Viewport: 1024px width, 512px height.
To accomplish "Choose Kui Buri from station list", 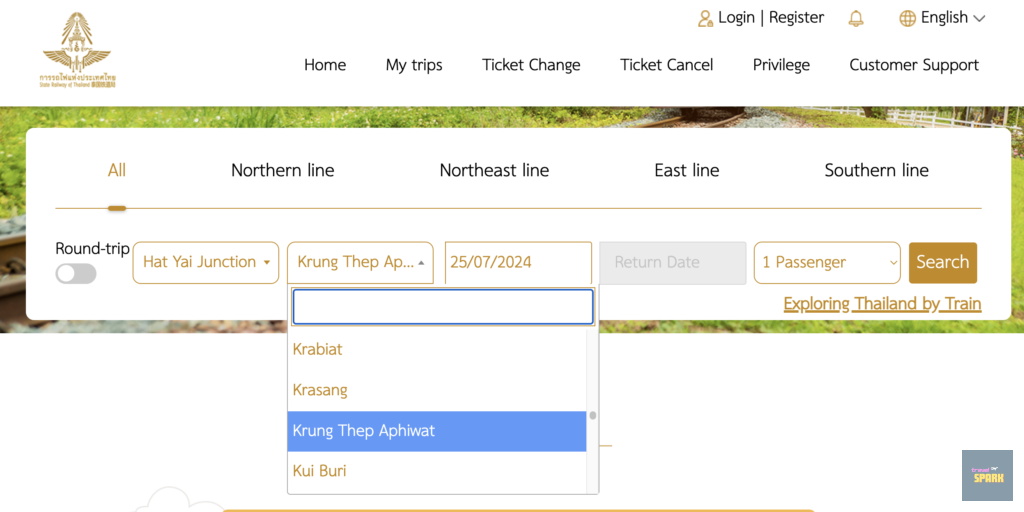I will [320, 471].
